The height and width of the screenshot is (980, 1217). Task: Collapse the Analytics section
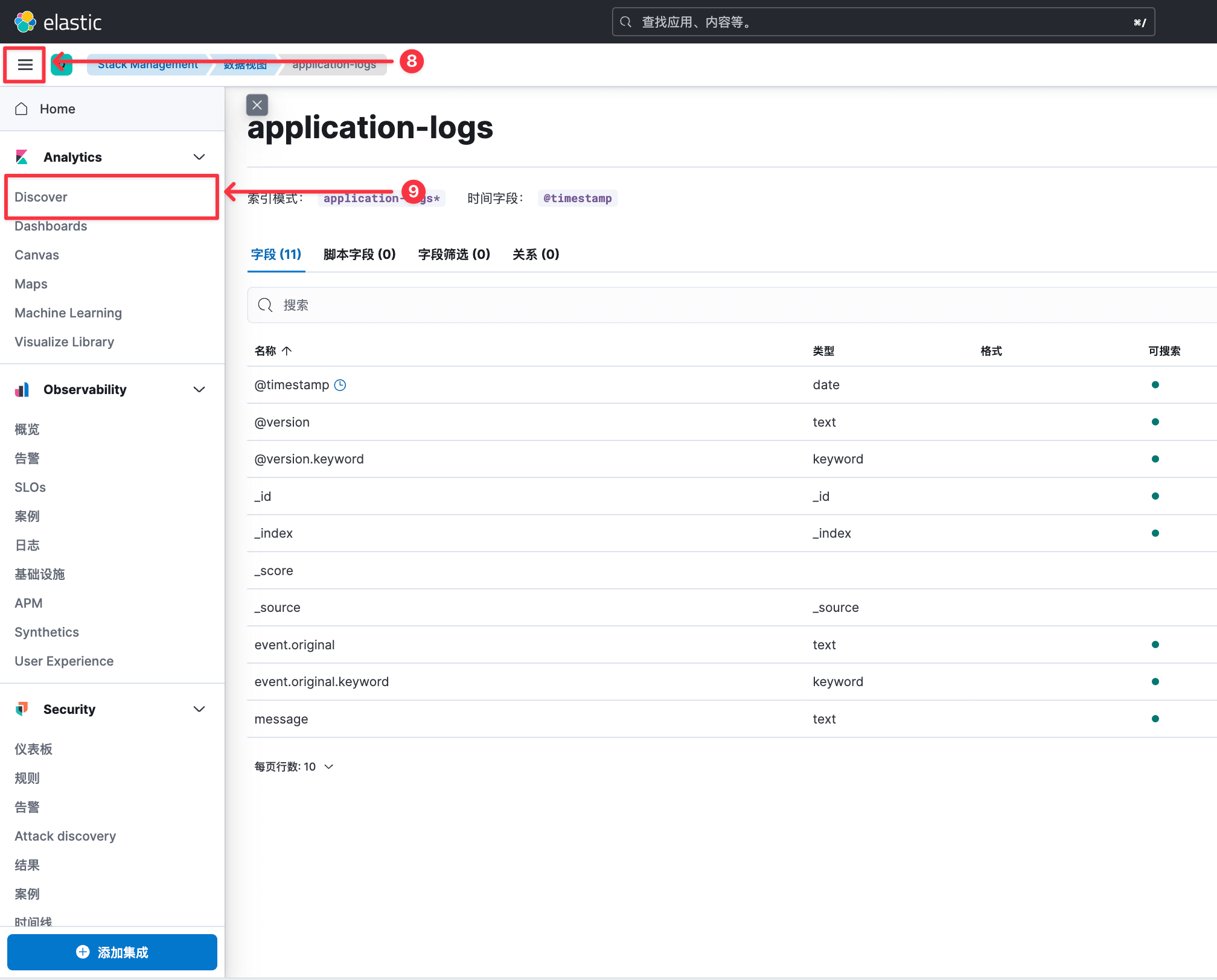199,157
